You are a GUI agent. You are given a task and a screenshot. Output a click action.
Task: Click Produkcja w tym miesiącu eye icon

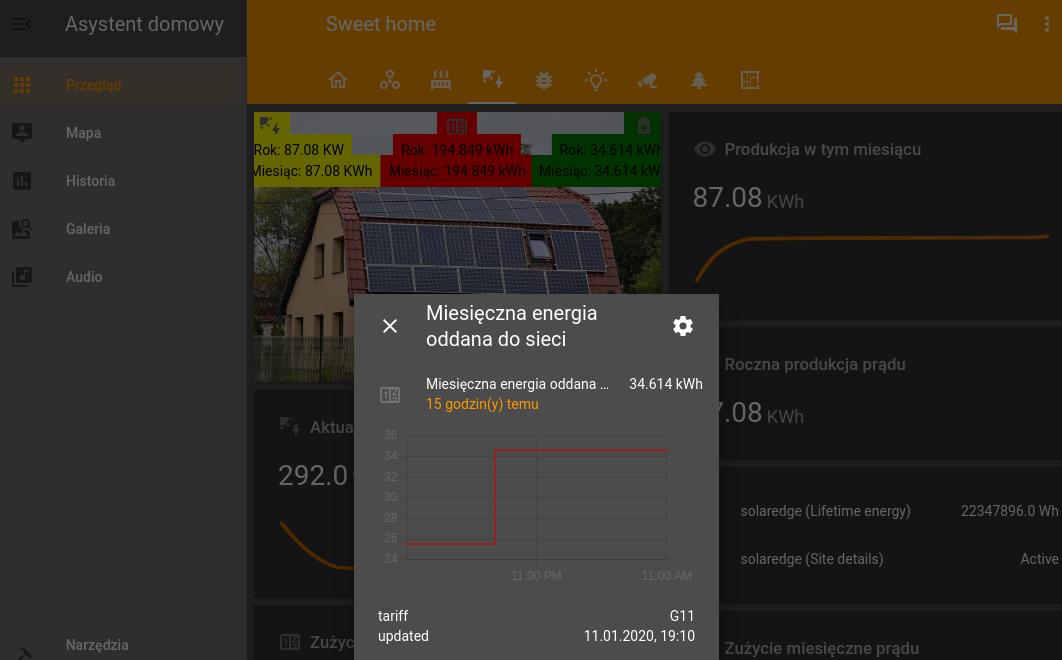[705, 149]
